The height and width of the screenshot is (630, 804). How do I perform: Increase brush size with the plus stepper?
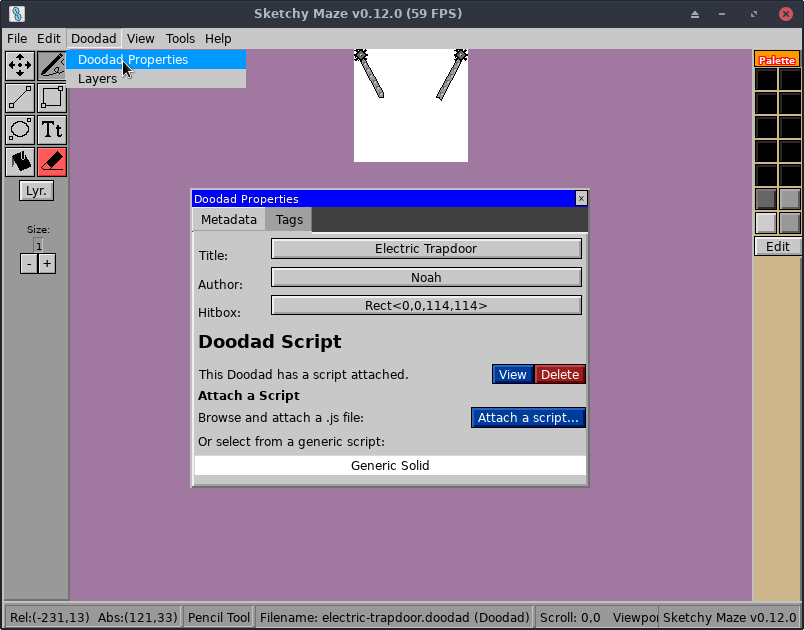pos(46,263)
